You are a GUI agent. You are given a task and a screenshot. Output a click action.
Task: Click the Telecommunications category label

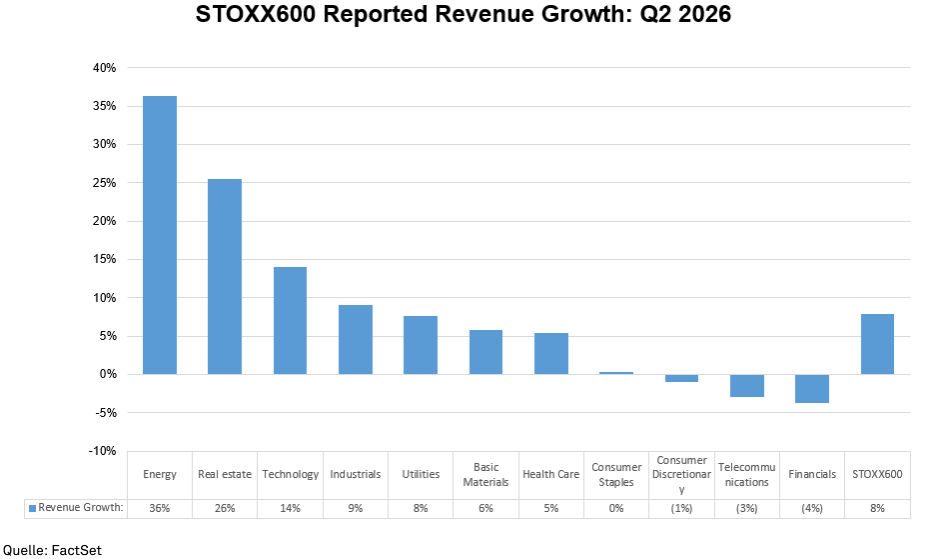[747, 474]
